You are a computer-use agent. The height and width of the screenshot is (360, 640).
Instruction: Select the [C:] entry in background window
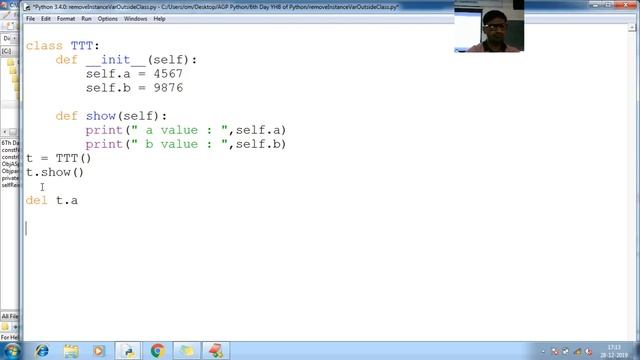click(7, 51)
